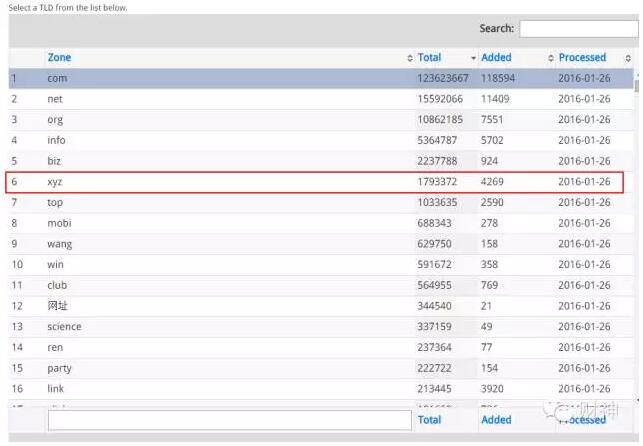Screen dimensions: 643x446
Task: Pick the info zone row
Action: click(x=56, y=141)
